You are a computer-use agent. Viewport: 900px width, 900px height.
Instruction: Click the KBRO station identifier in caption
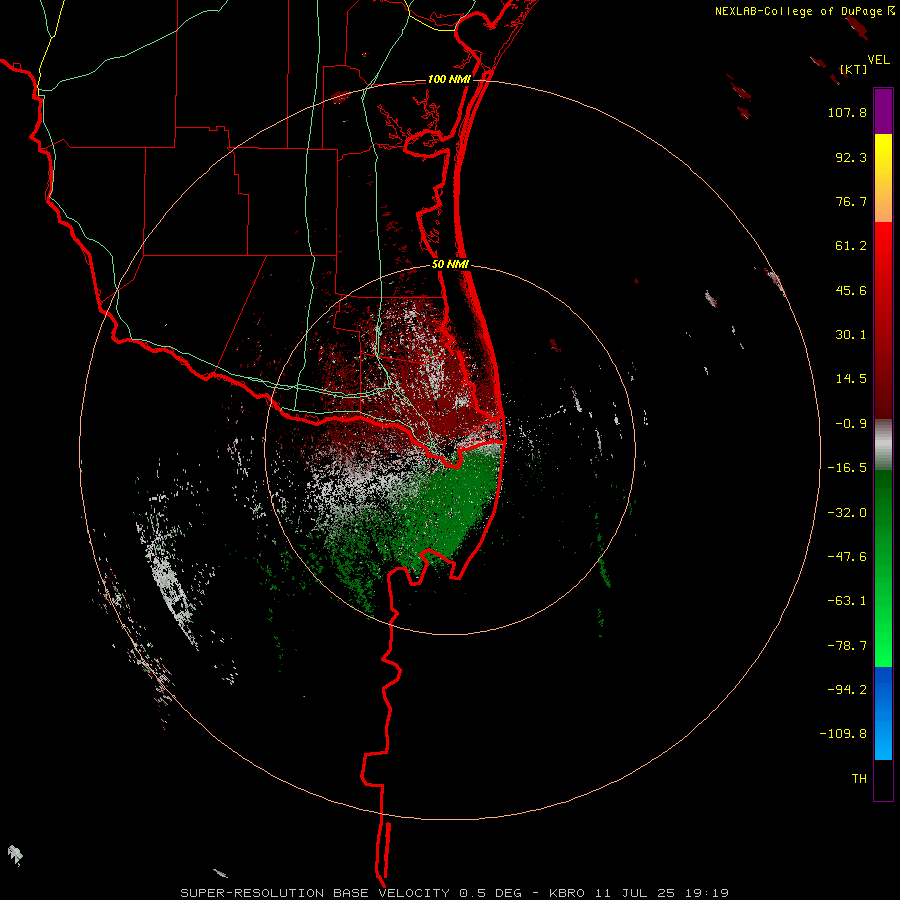click(x=567, y=893)
